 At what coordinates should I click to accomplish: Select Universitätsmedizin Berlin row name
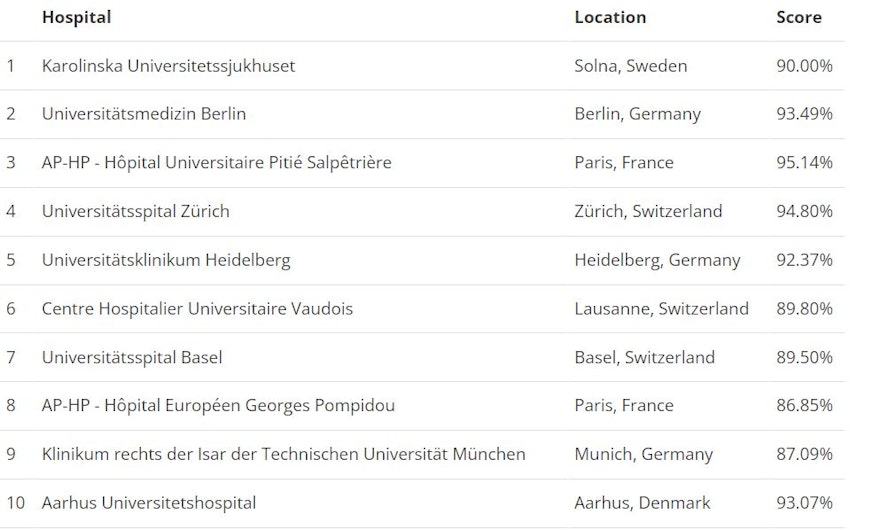(x=144, y=114)
